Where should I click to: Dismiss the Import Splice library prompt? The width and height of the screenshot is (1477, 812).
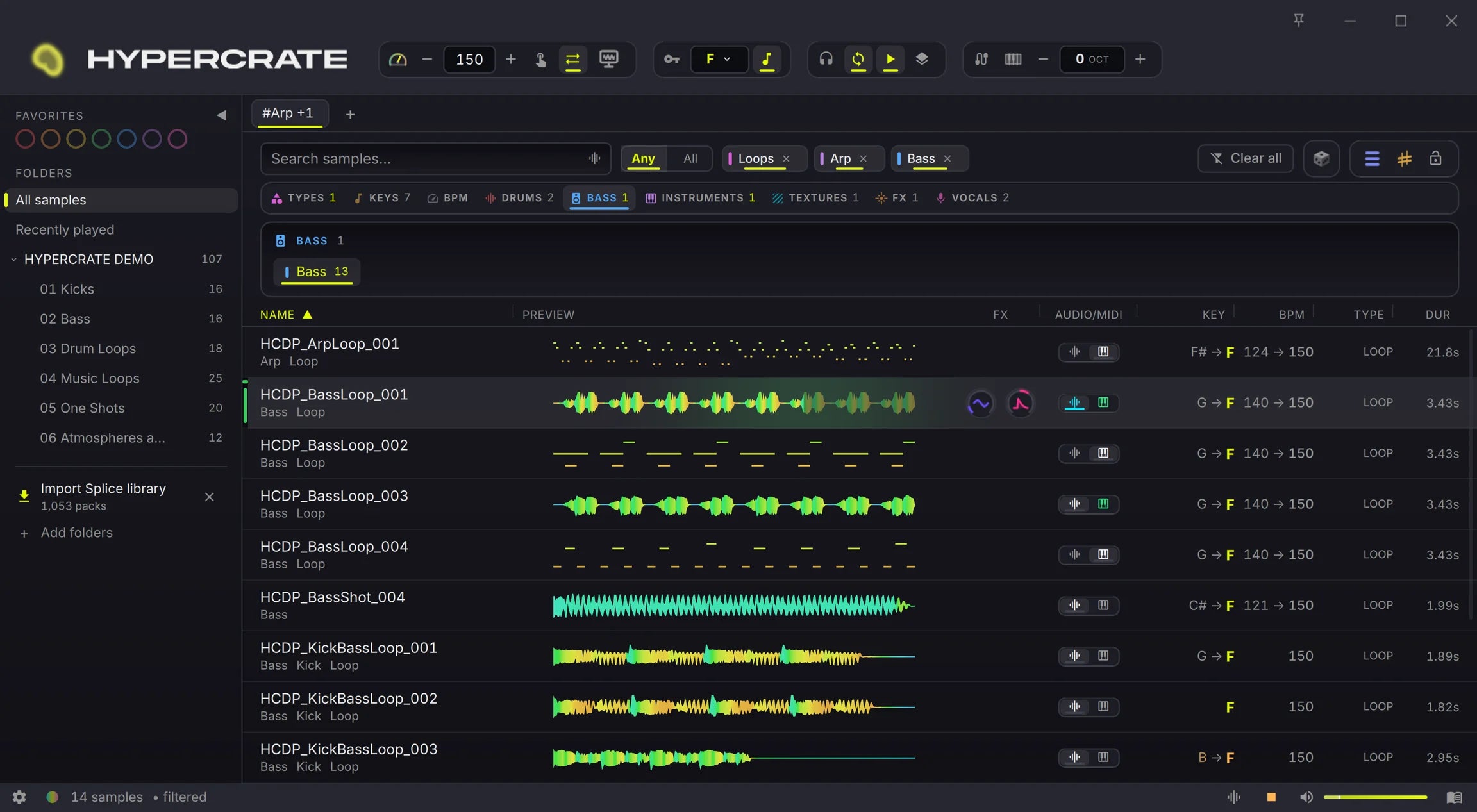point(209,497)
